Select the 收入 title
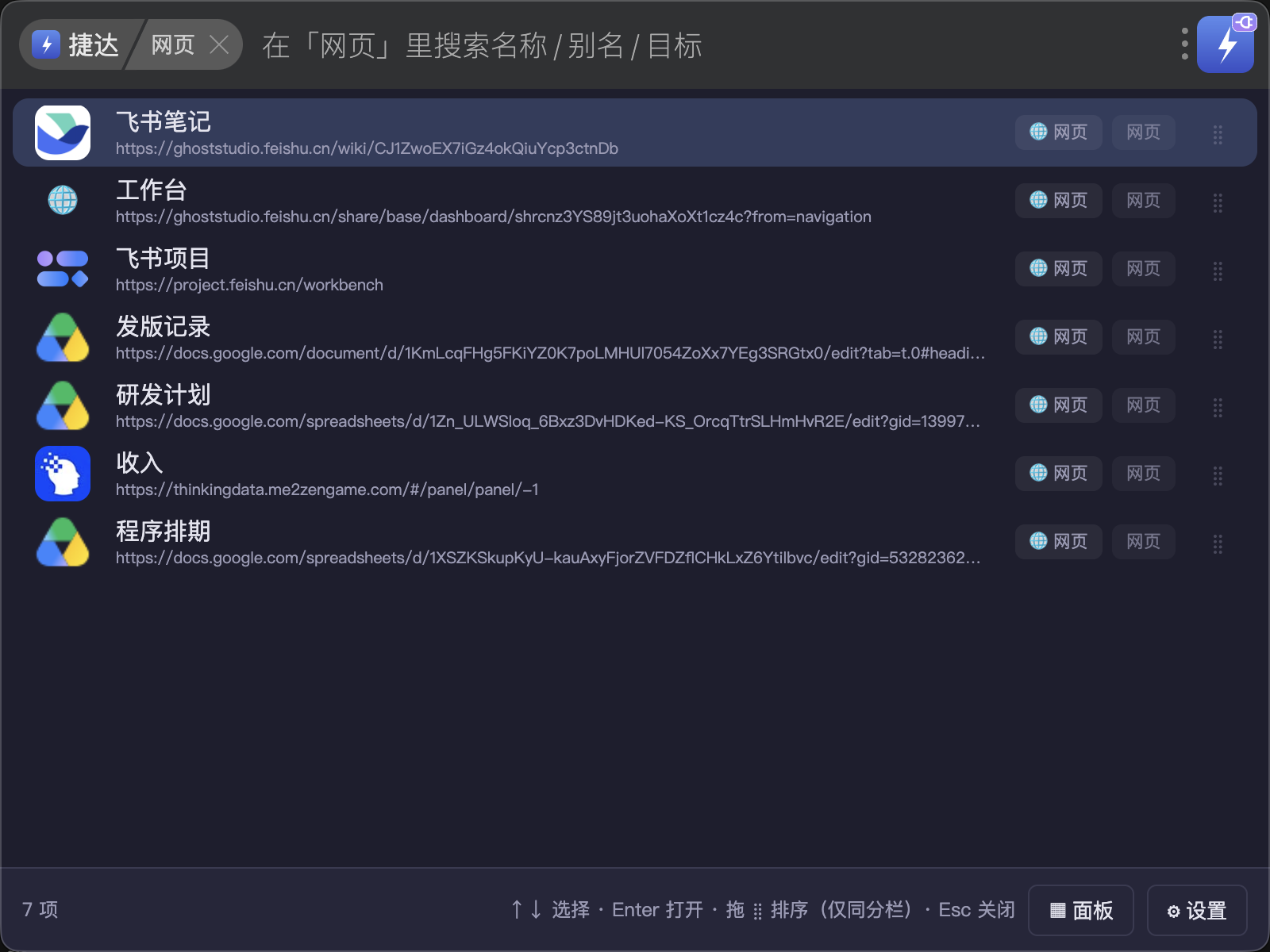The height and width of the screenshot is (952, 1270). 140,463
